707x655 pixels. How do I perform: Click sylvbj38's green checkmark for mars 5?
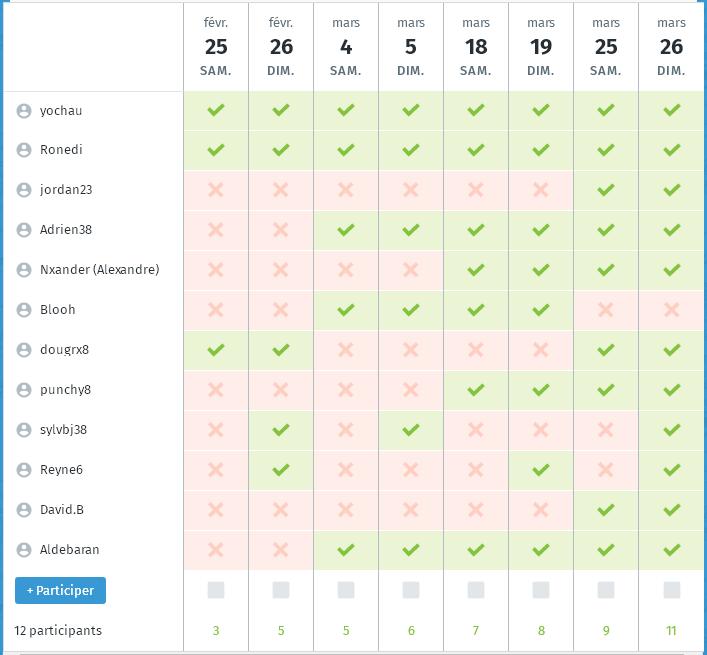[411, 430]
